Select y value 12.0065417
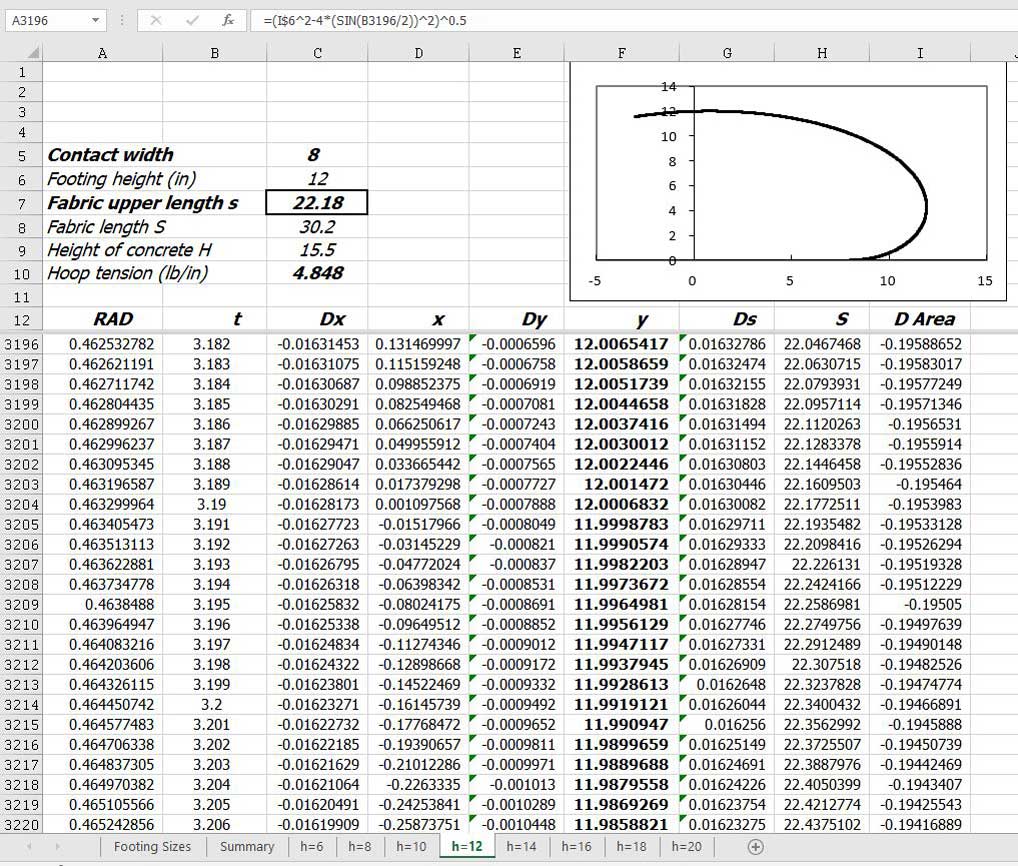The image size is (1018, 866). [622, 344]
